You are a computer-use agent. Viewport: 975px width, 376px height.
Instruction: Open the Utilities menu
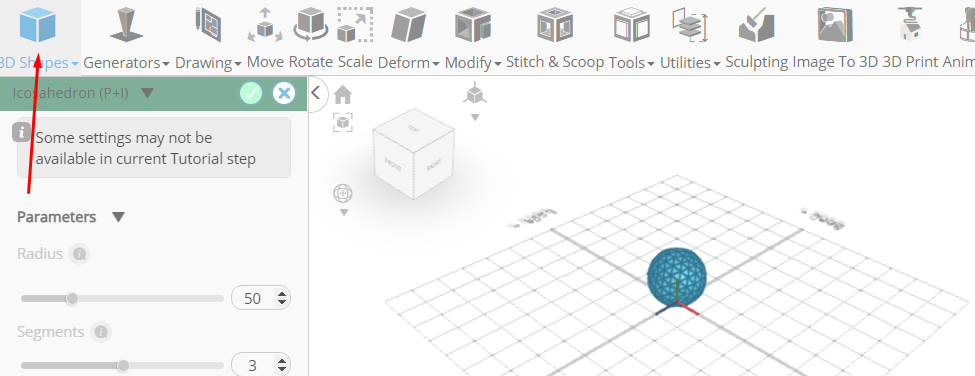click(x=690, y=63)
